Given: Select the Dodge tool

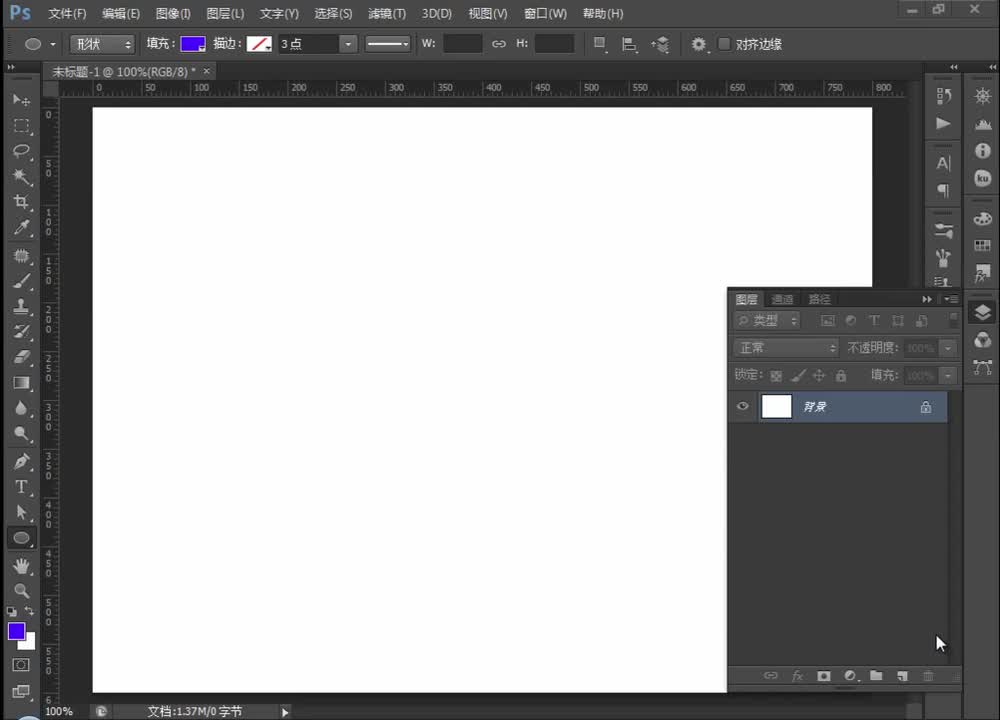Looking at the screenshot, I should tap(21, 434).
